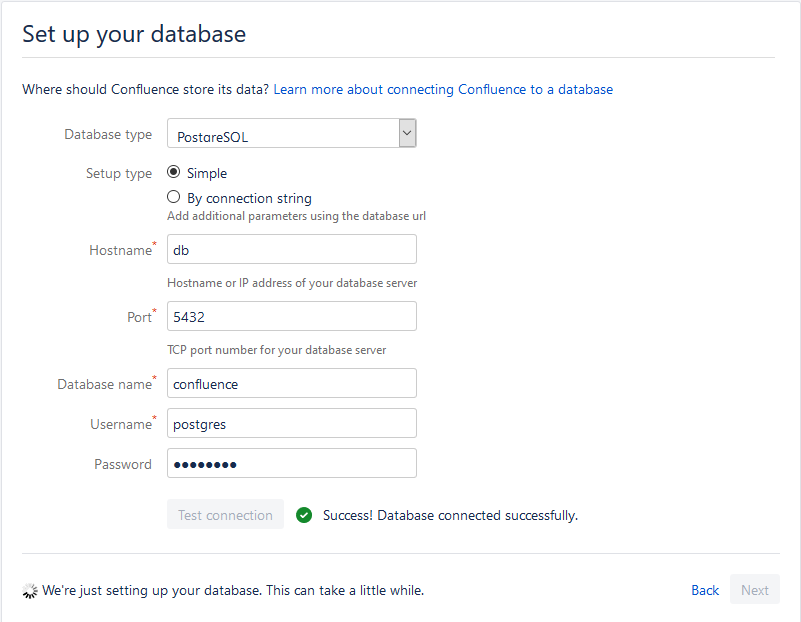Click the Database name field with confluence
801x622 pixels.
pyautogui.click(x=291, y=383)
